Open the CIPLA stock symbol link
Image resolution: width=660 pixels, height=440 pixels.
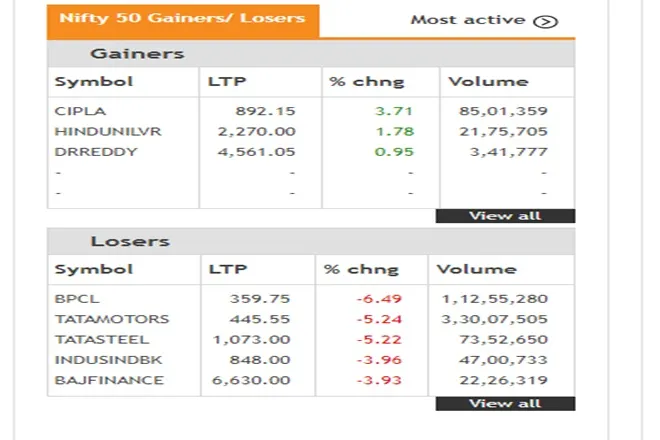(x=80, y=111)
